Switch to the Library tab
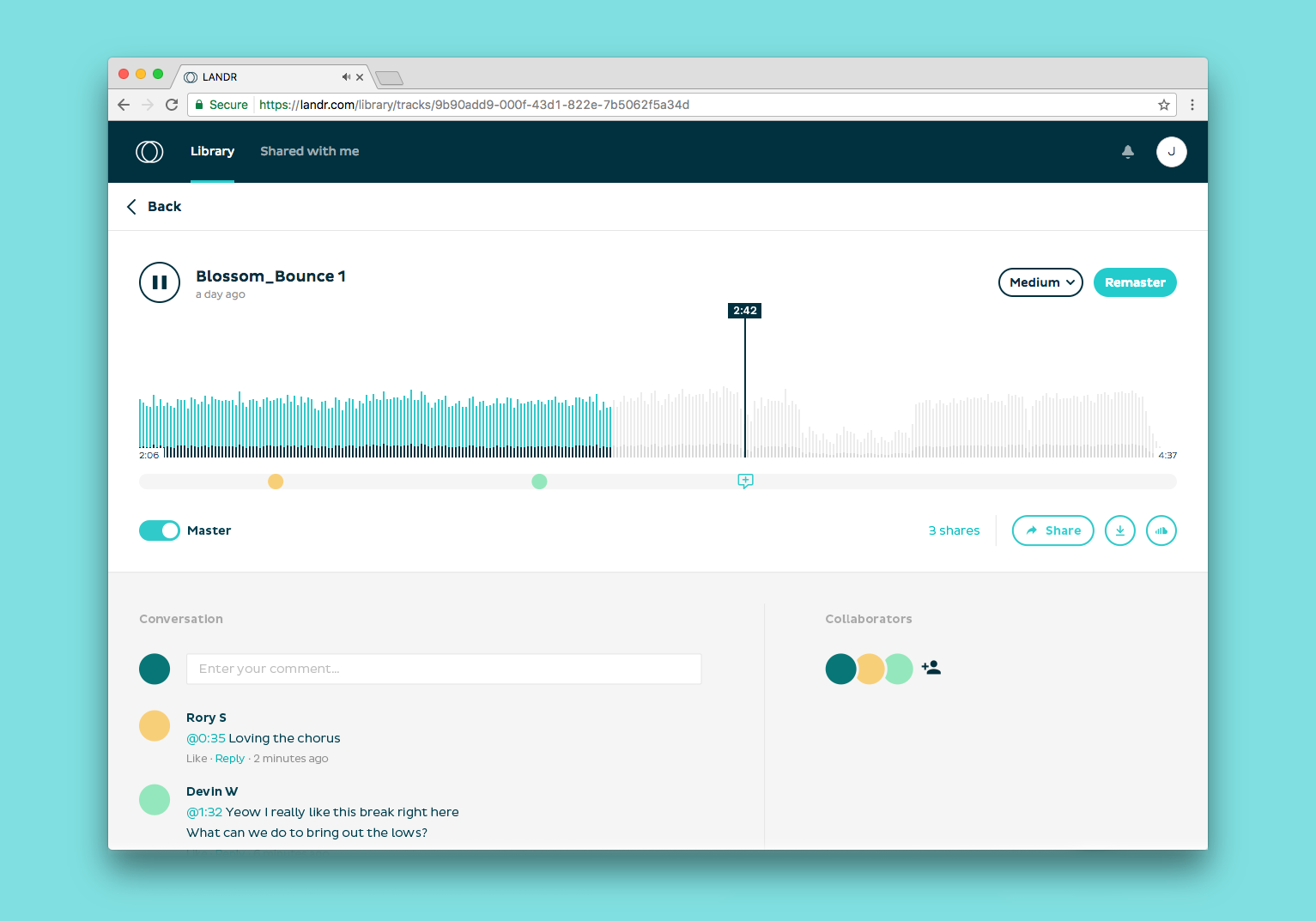 [212, 151]
